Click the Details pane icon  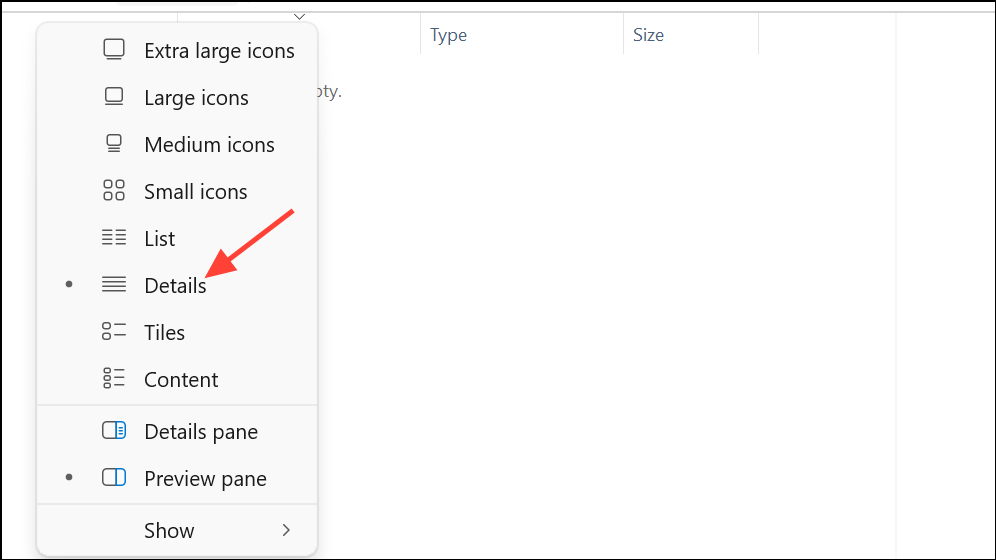[114, 431]
